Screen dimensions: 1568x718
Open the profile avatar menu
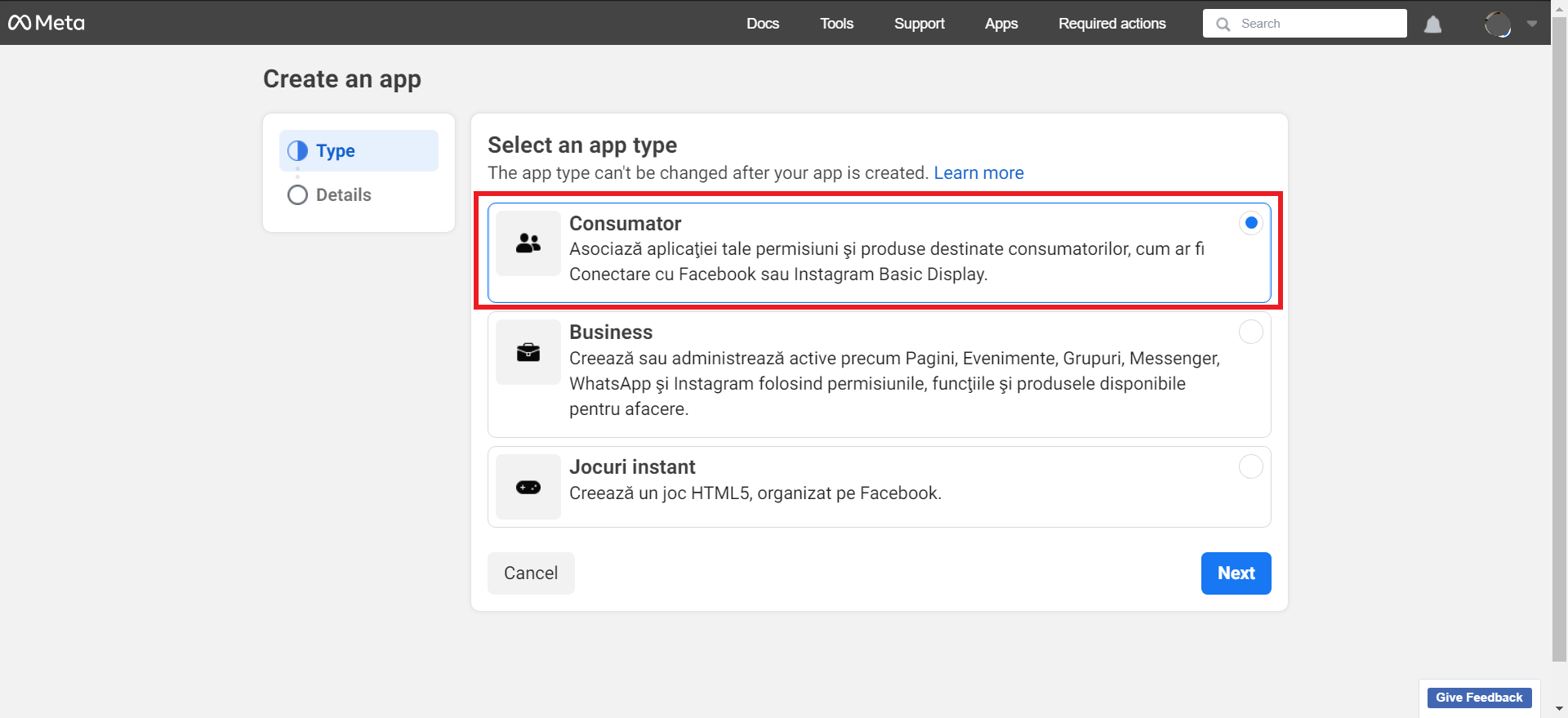click(1498, 25)
